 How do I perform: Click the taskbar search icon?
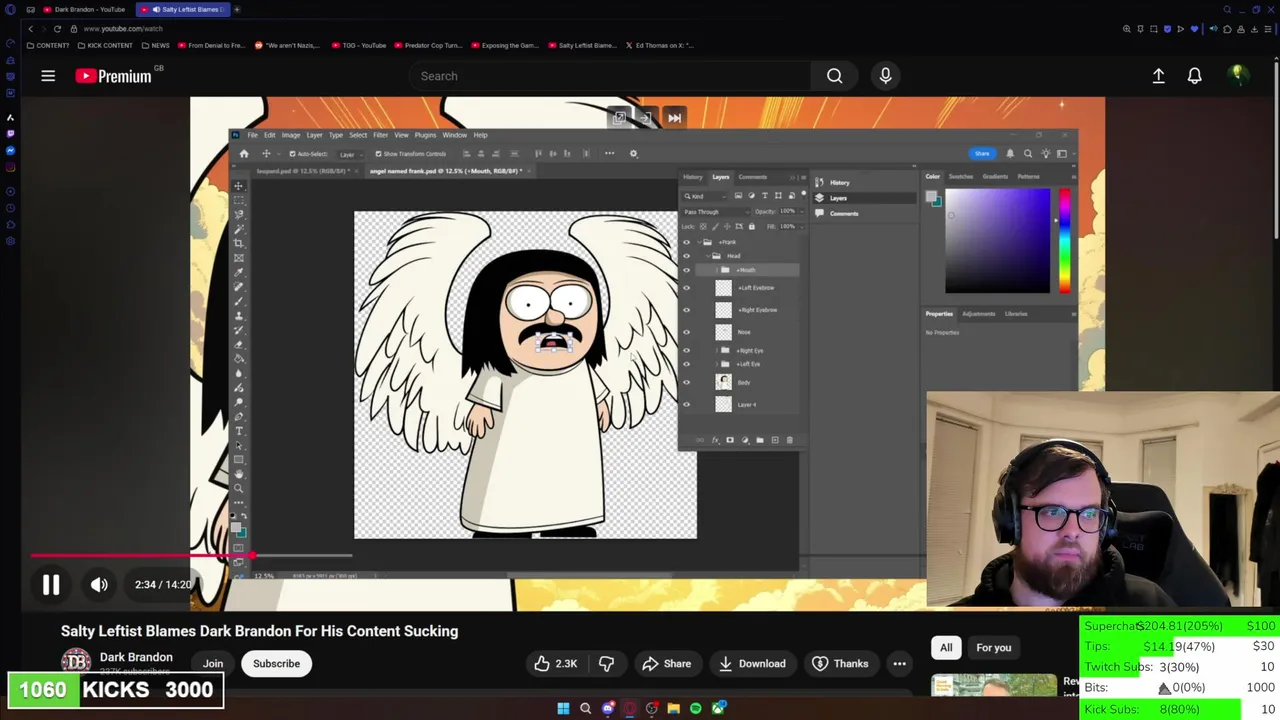[585, 708]
